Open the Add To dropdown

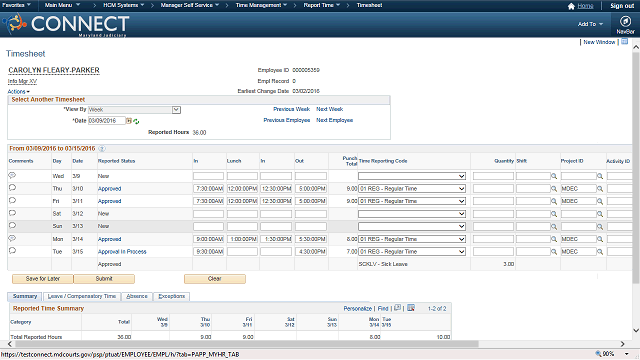pos(590,24)
